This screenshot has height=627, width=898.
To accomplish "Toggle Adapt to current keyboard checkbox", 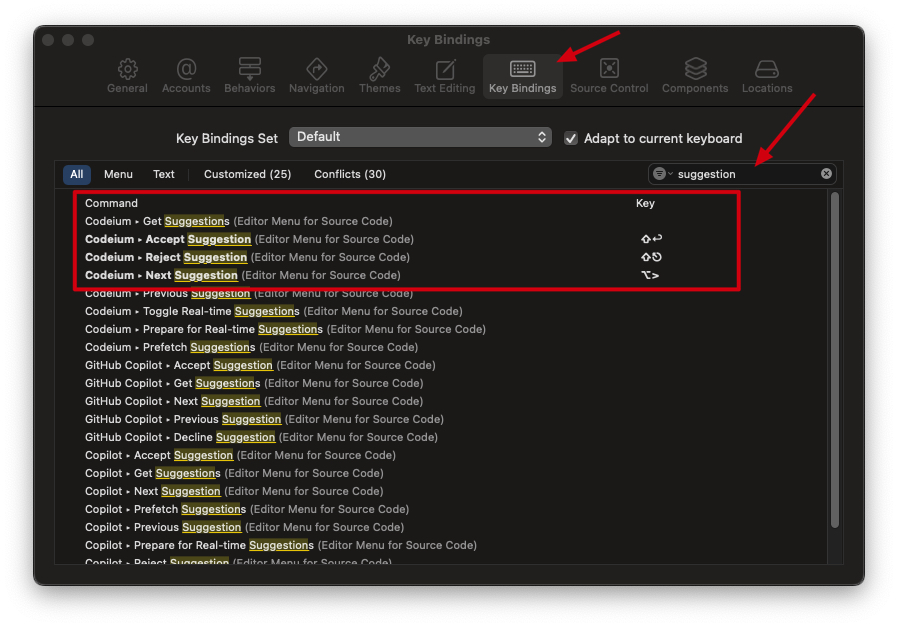I will tap(571, 139).
